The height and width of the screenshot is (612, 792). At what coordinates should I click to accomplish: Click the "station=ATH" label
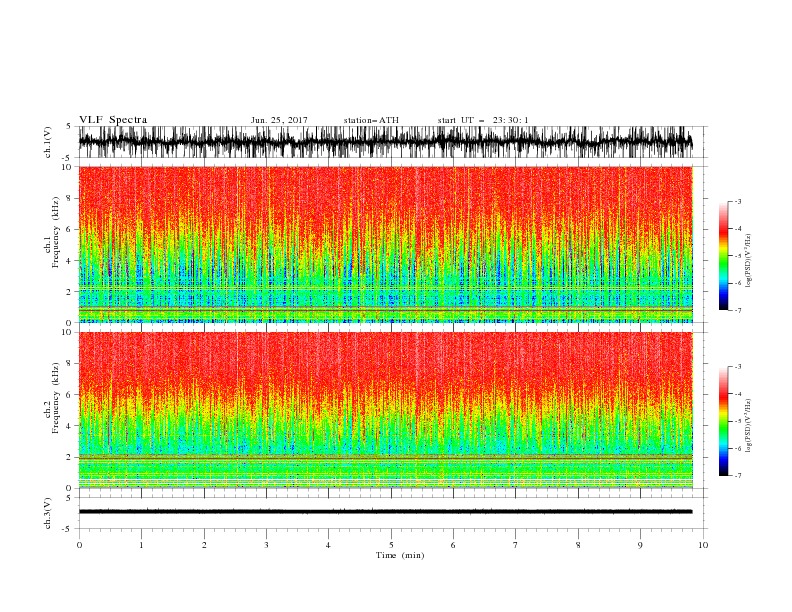371,120
